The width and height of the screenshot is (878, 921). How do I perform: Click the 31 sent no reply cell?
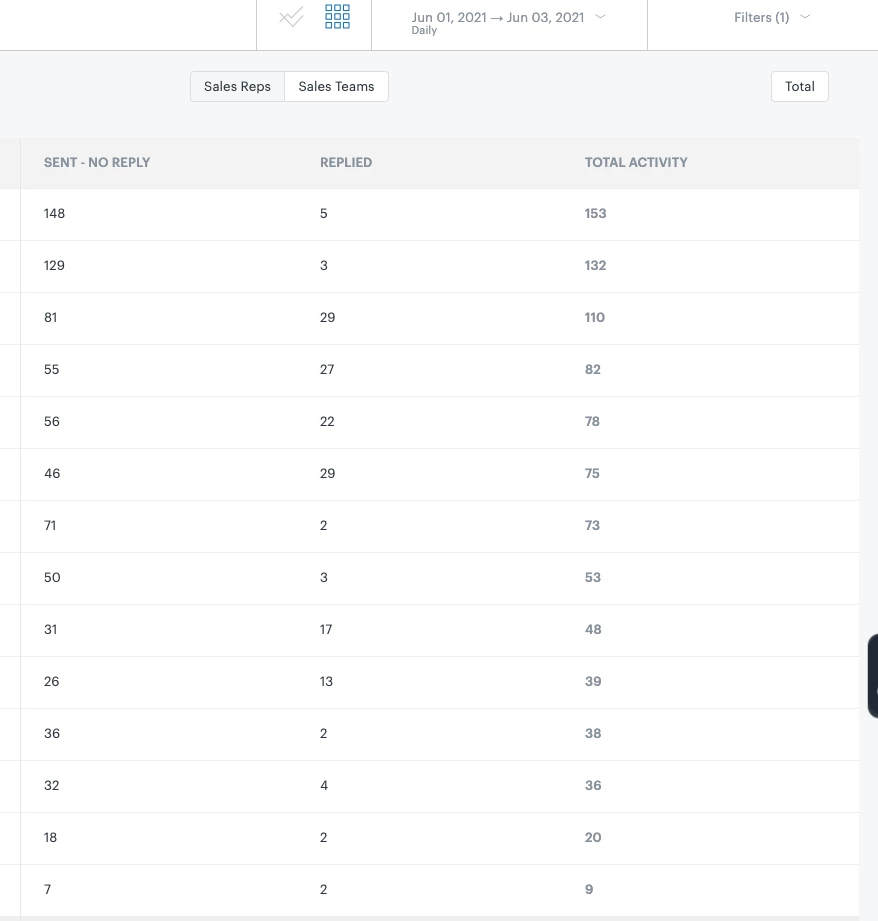click(51, 630)
